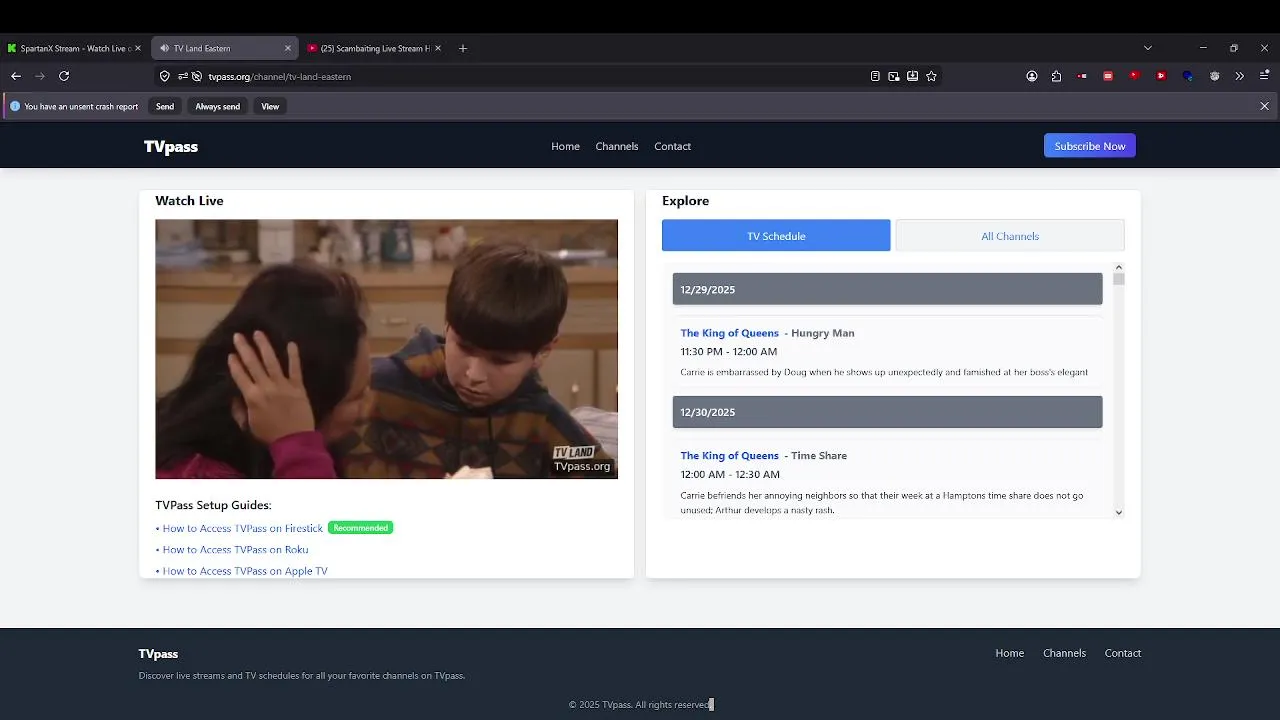Viewport: 1280px width, 720px height.
Task: Mute the TV Land Eastern tab audio icon
Action: point(165,48)
